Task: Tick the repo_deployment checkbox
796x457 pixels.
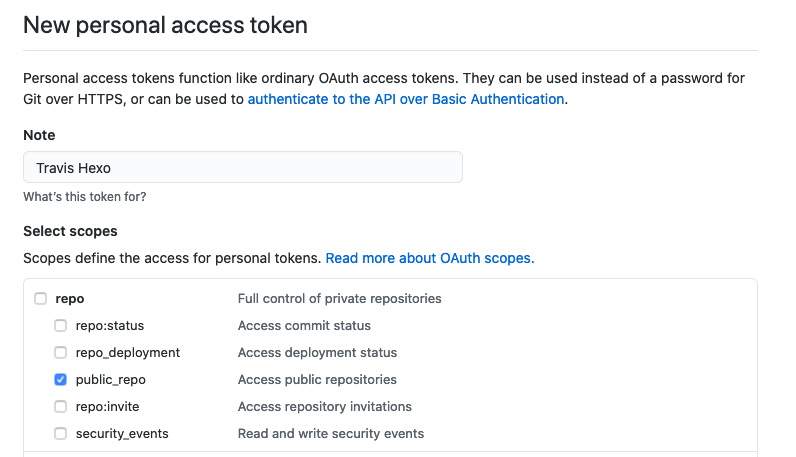Action: [60, 352]
